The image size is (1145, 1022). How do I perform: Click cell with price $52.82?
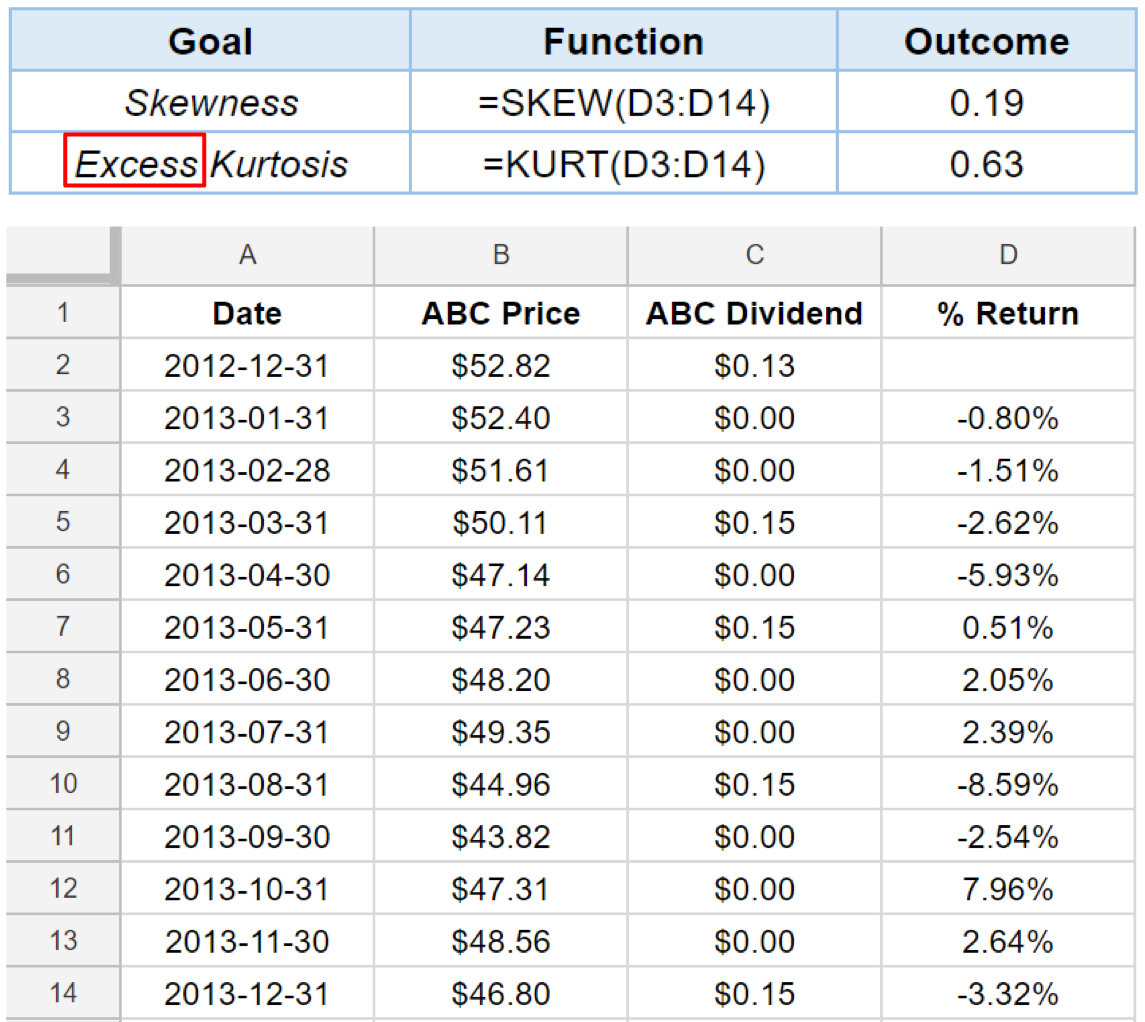click(x=500, y=365)
